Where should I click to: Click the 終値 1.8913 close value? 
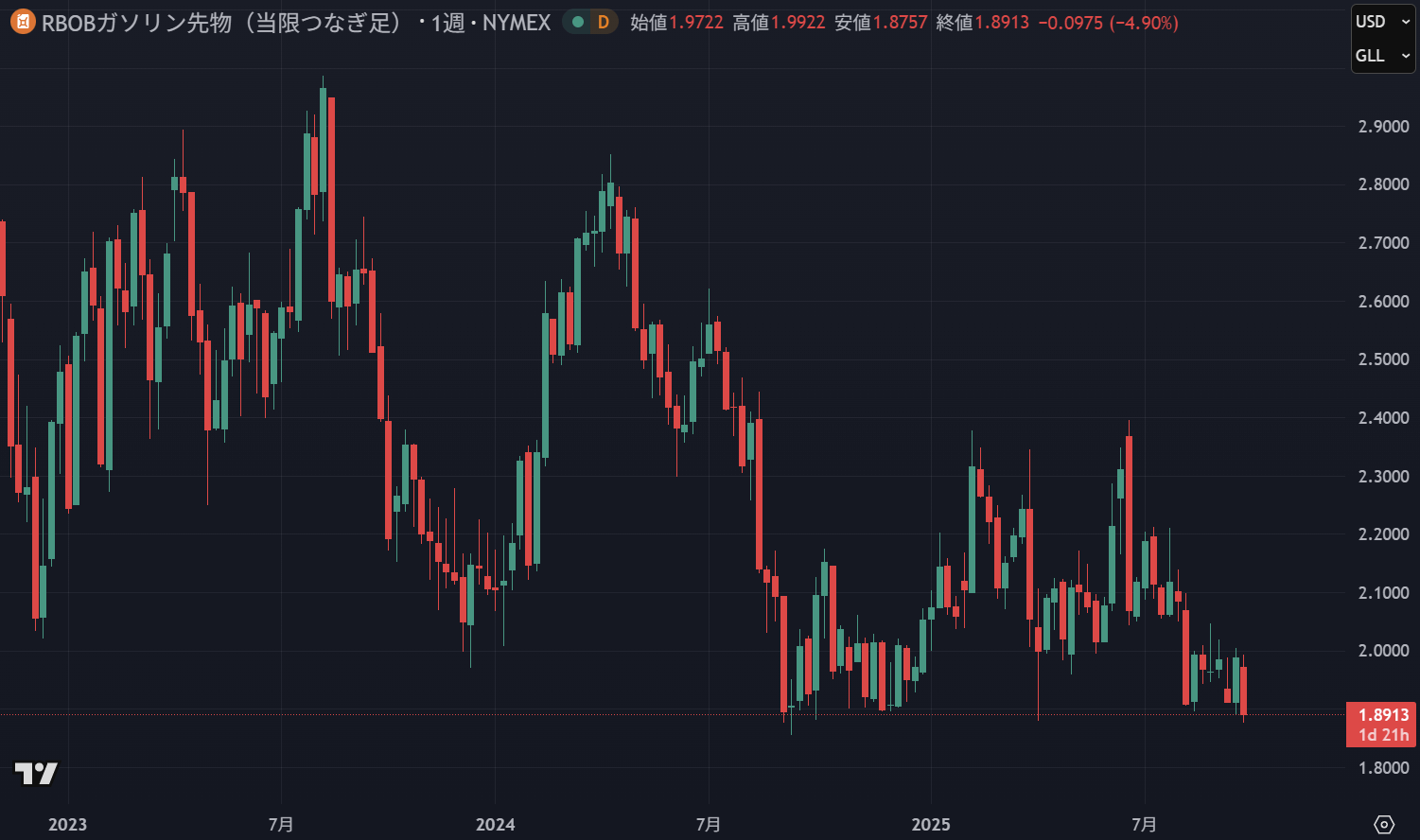point(1001,22)
